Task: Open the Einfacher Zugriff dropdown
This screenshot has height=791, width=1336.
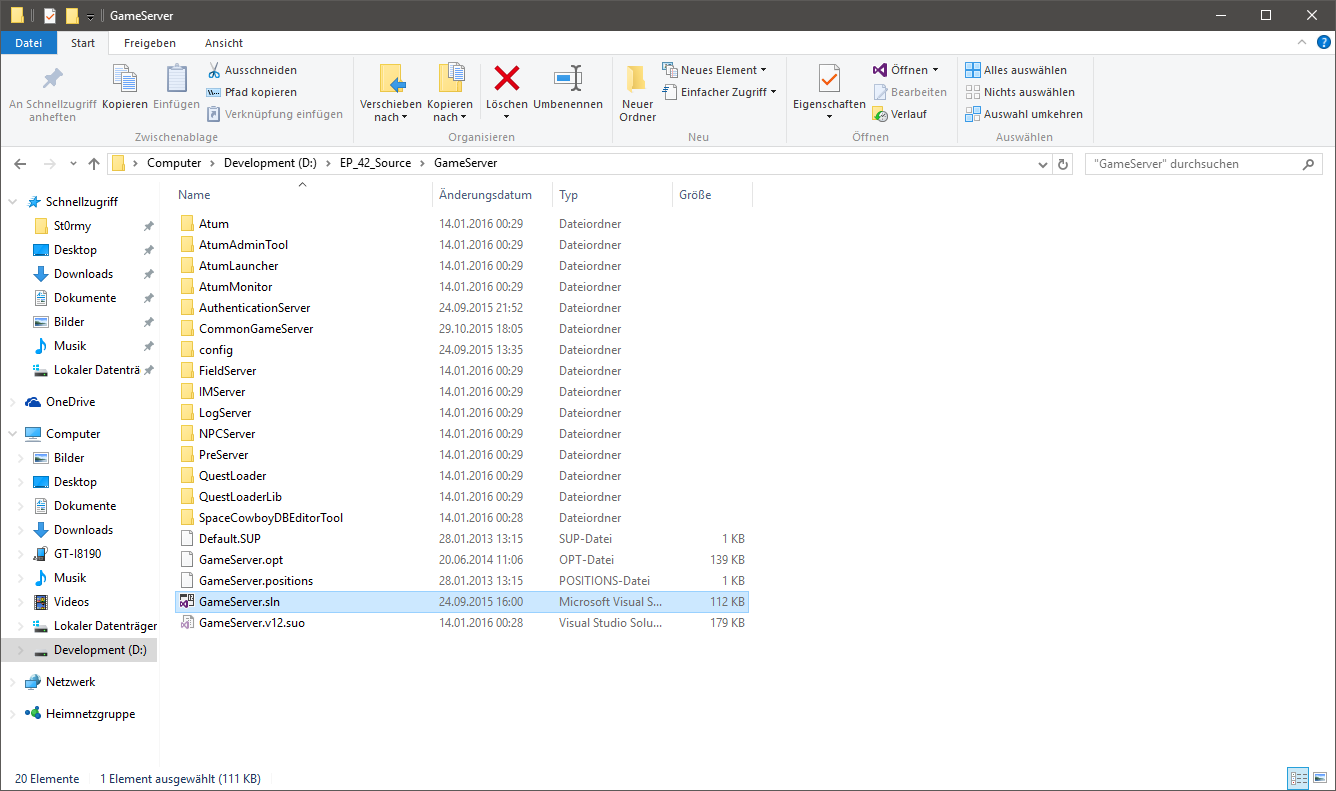Action: coord(719,92)
